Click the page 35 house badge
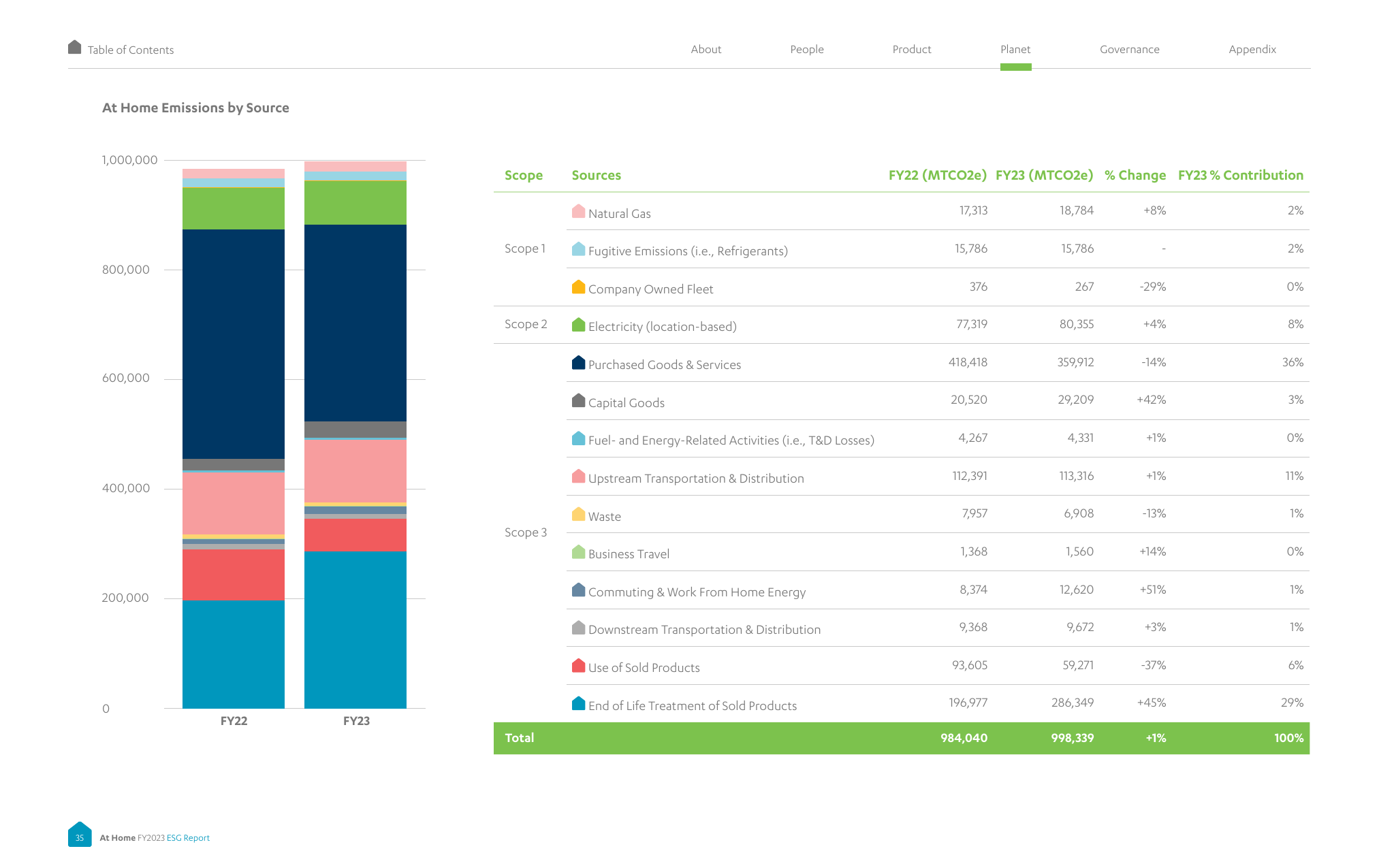 pos(80,835)
